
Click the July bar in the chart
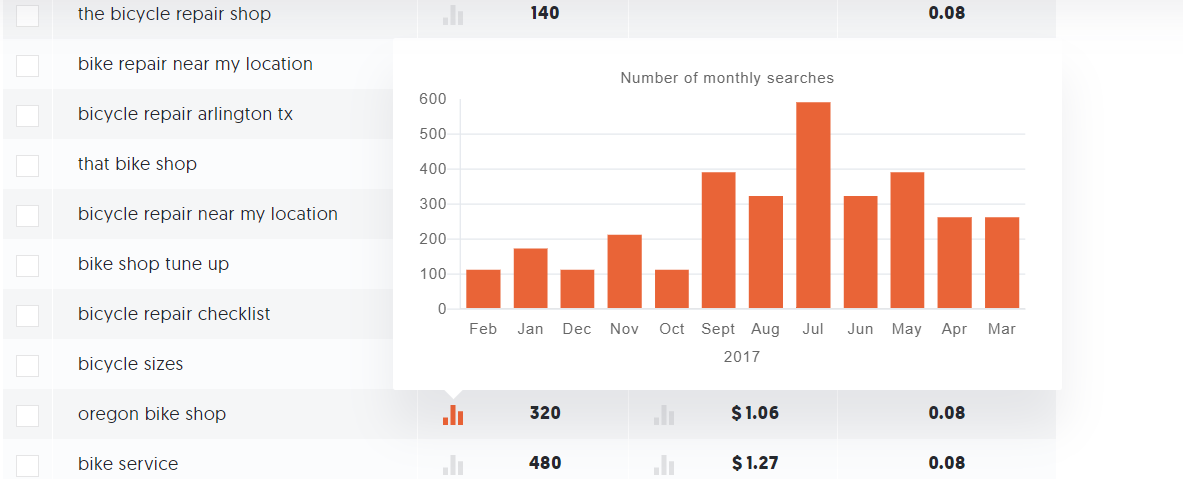point(813,205)
